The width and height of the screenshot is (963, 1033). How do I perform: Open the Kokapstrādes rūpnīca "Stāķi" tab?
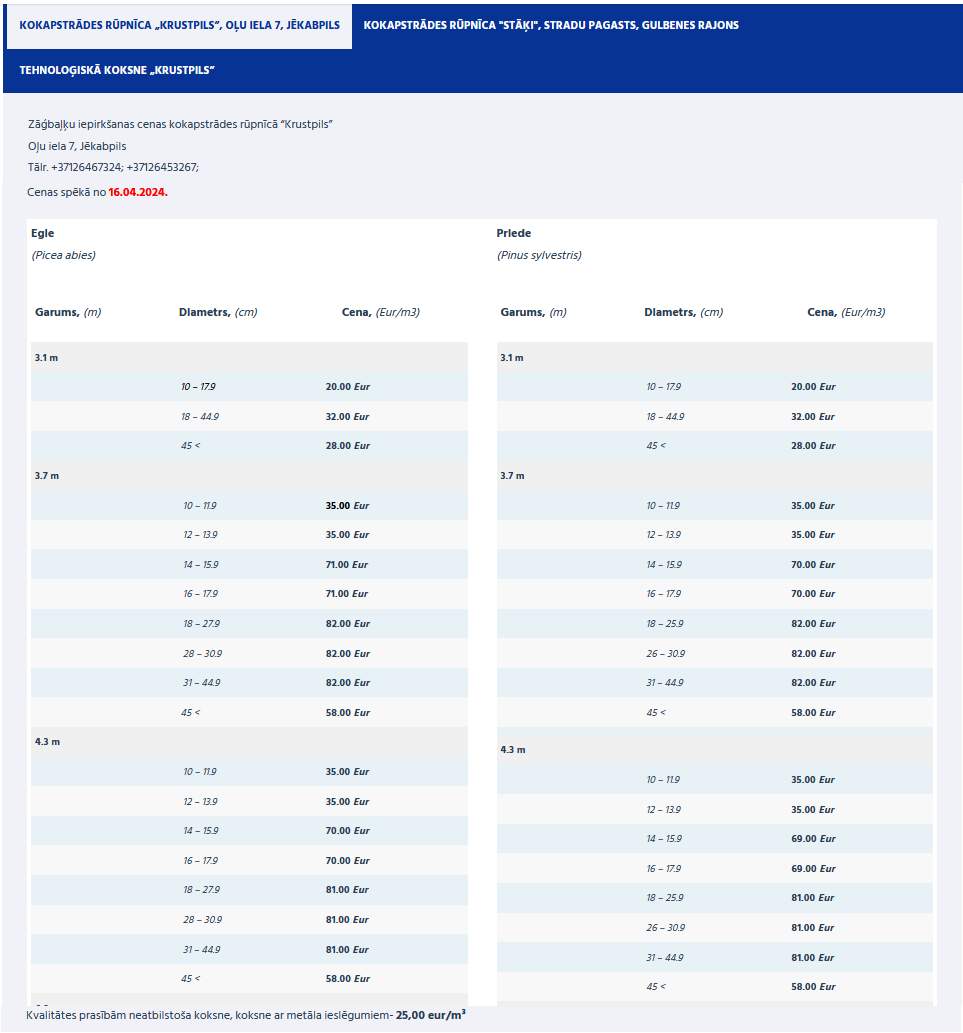coord(551,25)
